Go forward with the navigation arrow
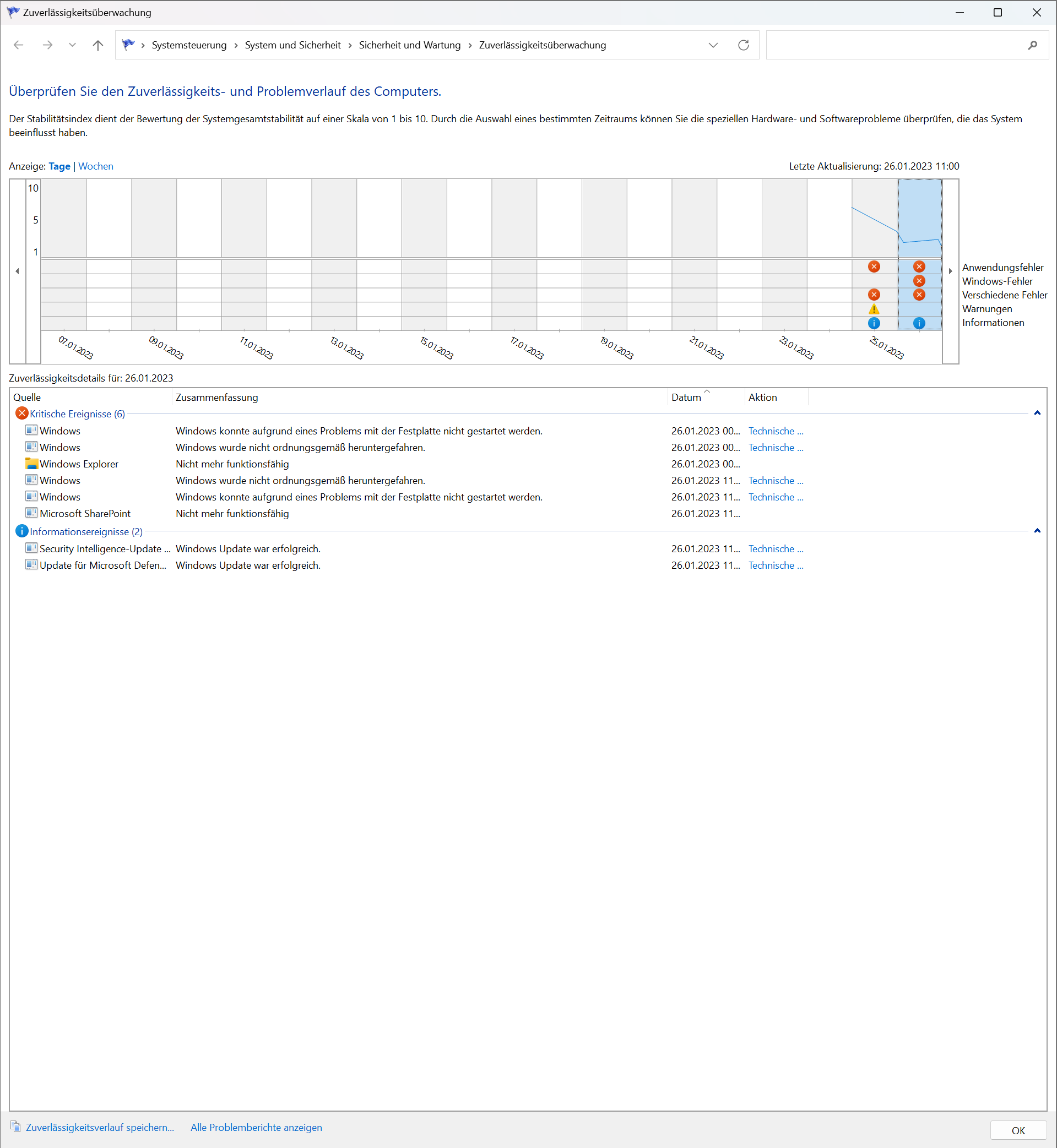 (47, 45)
